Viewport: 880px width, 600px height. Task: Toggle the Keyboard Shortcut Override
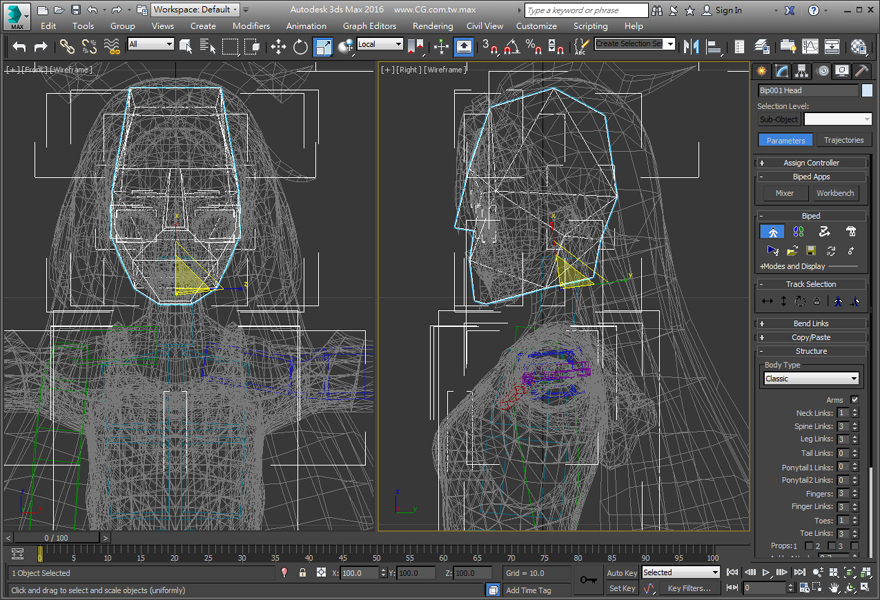[464, 47]
